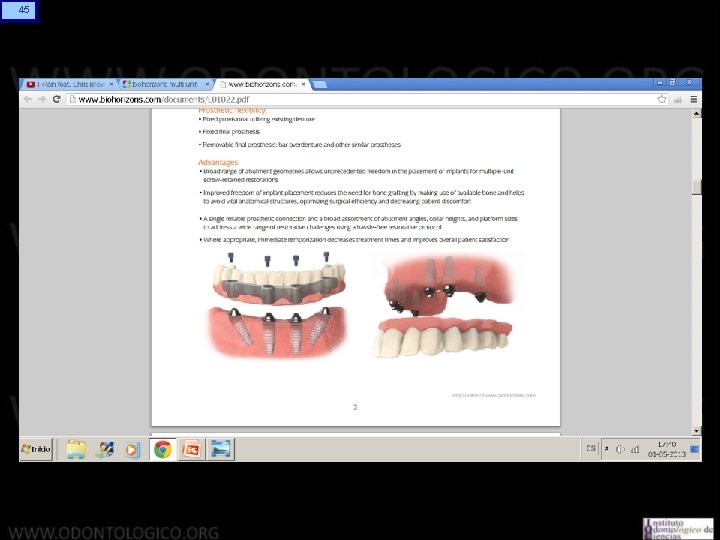Click the volume speaker tray icon
The image size is (720, 540).
pyautogui.click(x=620, y=450)
